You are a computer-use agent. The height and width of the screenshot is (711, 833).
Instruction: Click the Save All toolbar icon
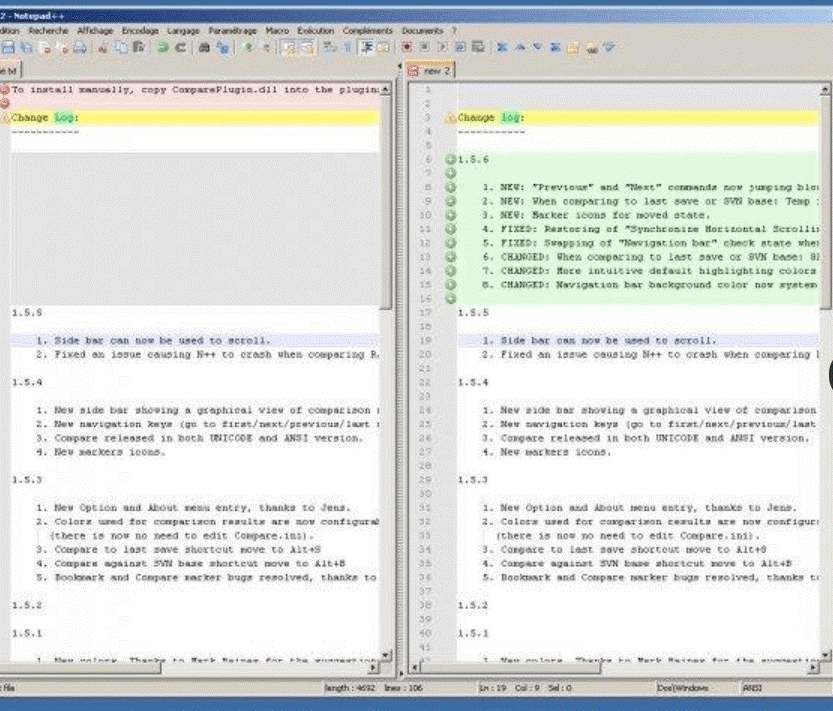pos(26,48)
